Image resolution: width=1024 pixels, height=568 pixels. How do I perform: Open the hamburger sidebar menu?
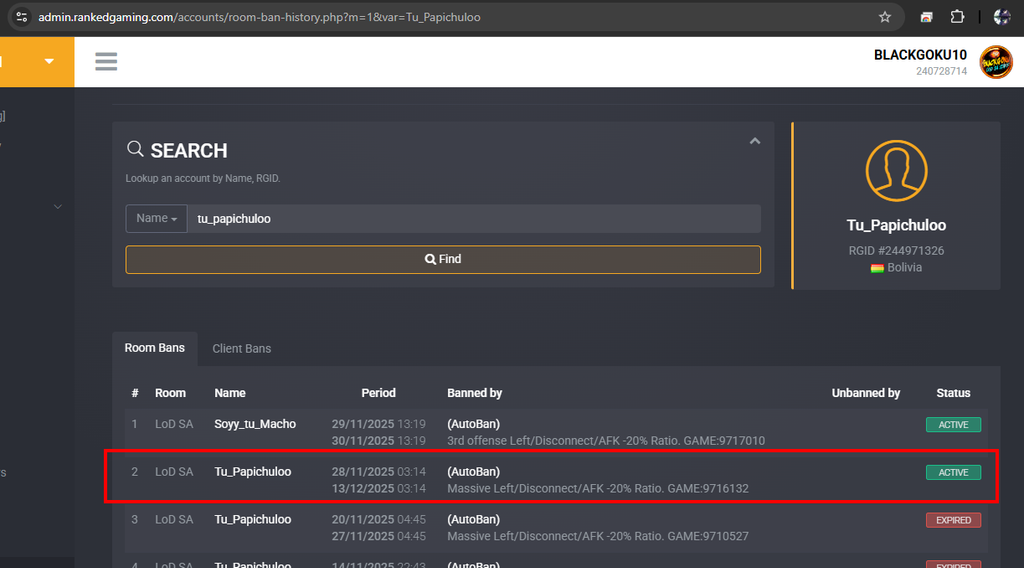106,61
